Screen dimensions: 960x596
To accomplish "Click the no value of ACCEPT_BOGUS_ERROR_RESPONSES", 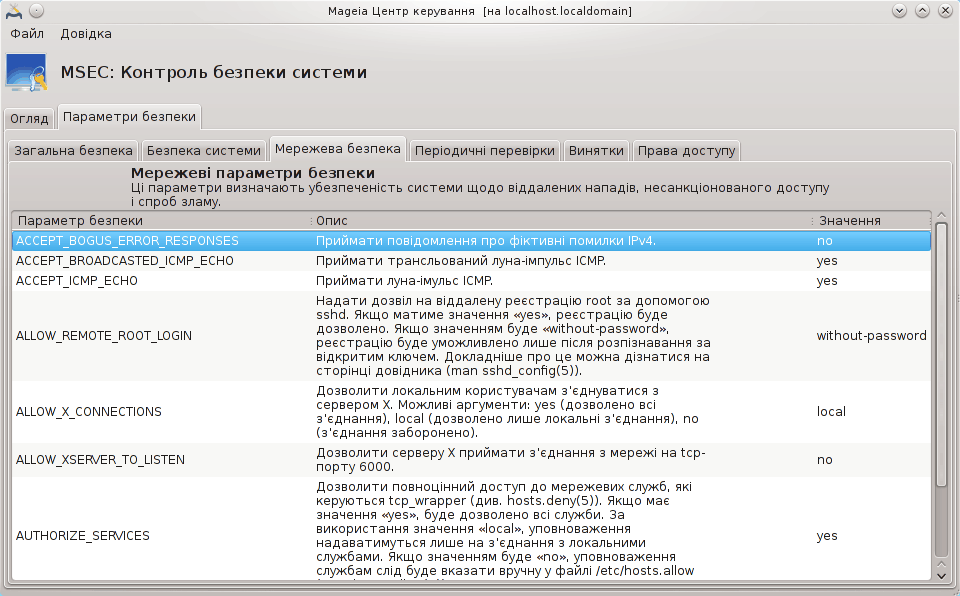I will click(825, 241).
